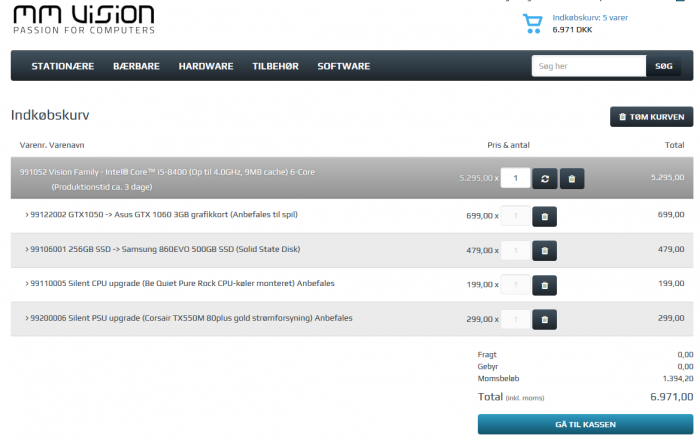Click the SØG search button
This screenshot has height=441, width=700.
pos(663,66)
